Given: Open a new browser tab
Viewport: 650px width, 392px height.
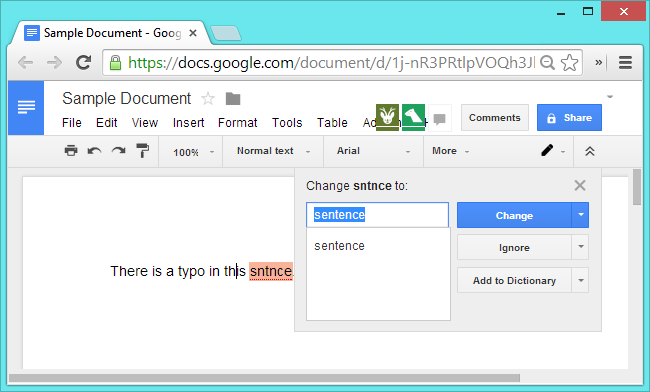Looking at the screenshot, I should click(226, 33).
